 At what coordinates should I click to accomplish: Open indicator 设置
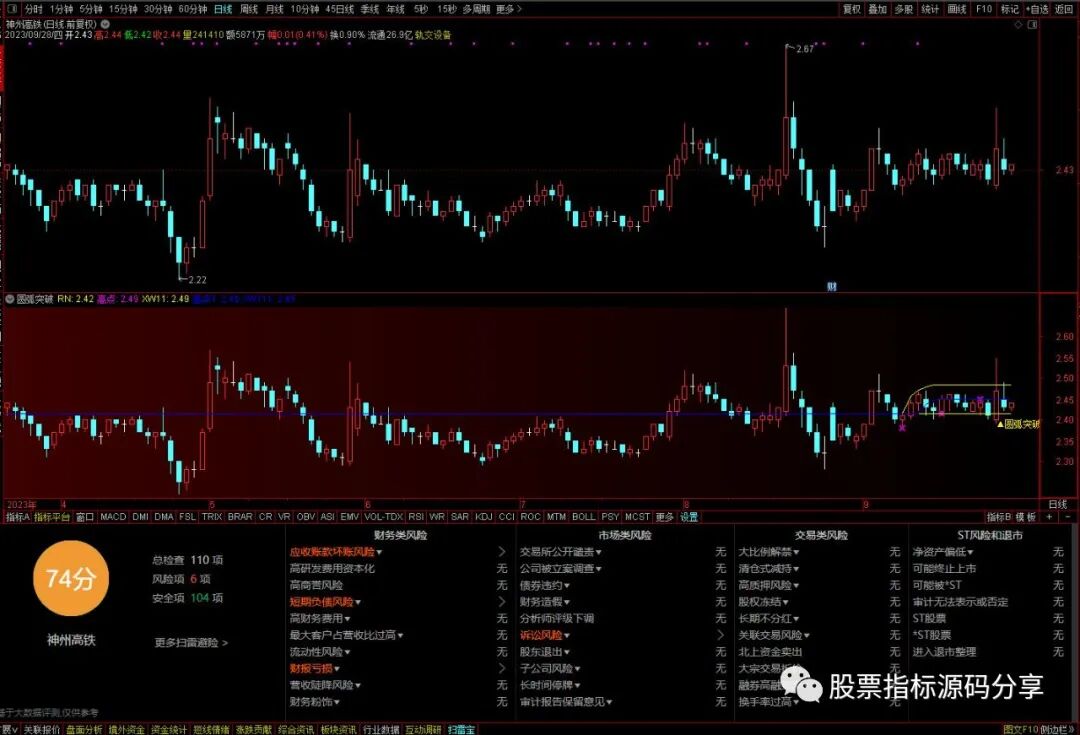tap(689, 517)
